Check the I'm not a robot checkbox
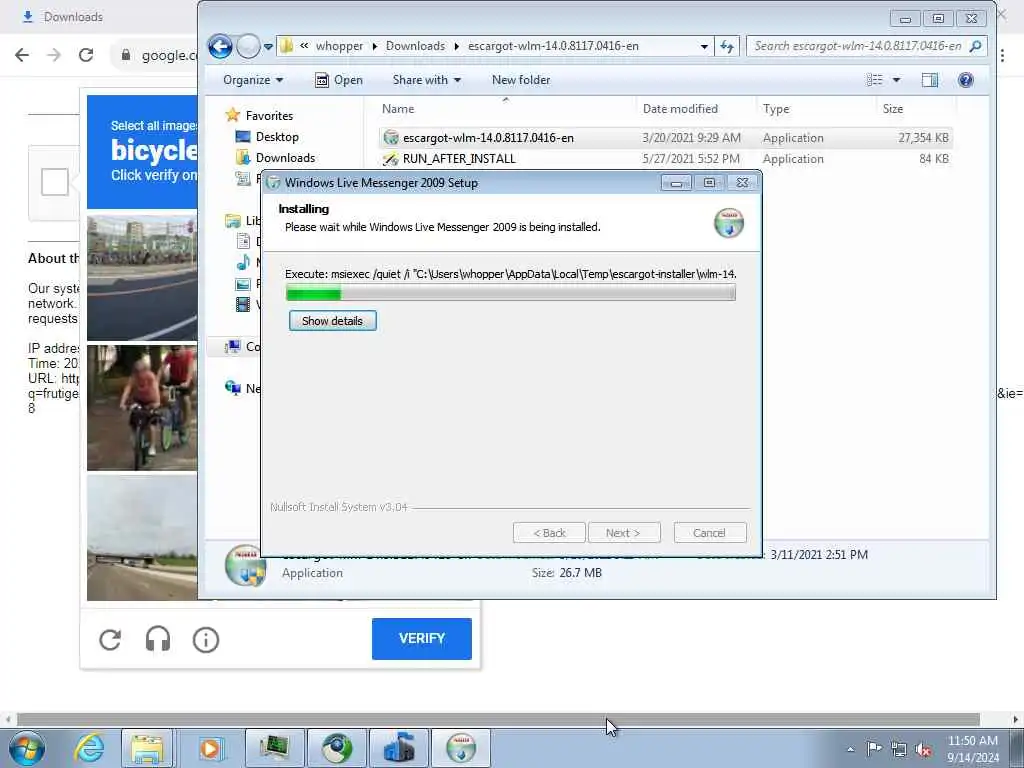 [x=55, y=182]
